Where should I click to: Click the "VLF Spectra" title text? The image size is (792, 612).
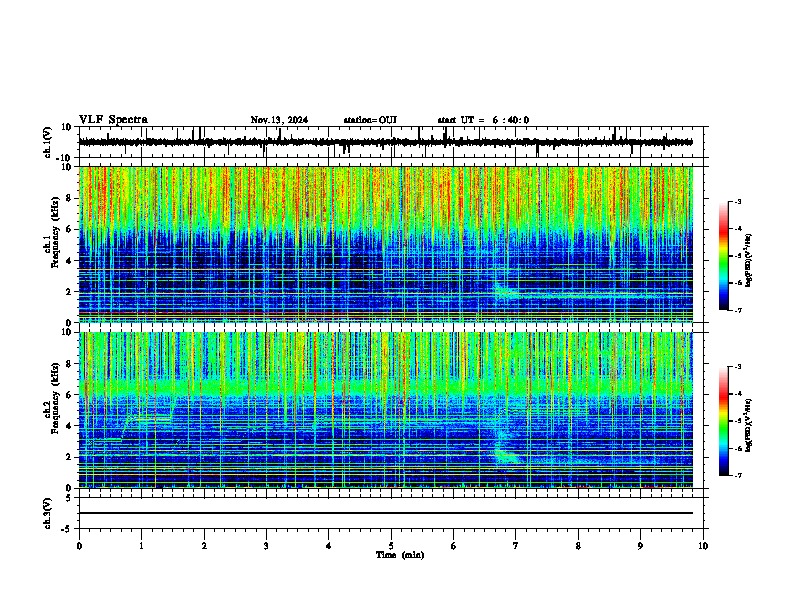[x=113, y=120]
